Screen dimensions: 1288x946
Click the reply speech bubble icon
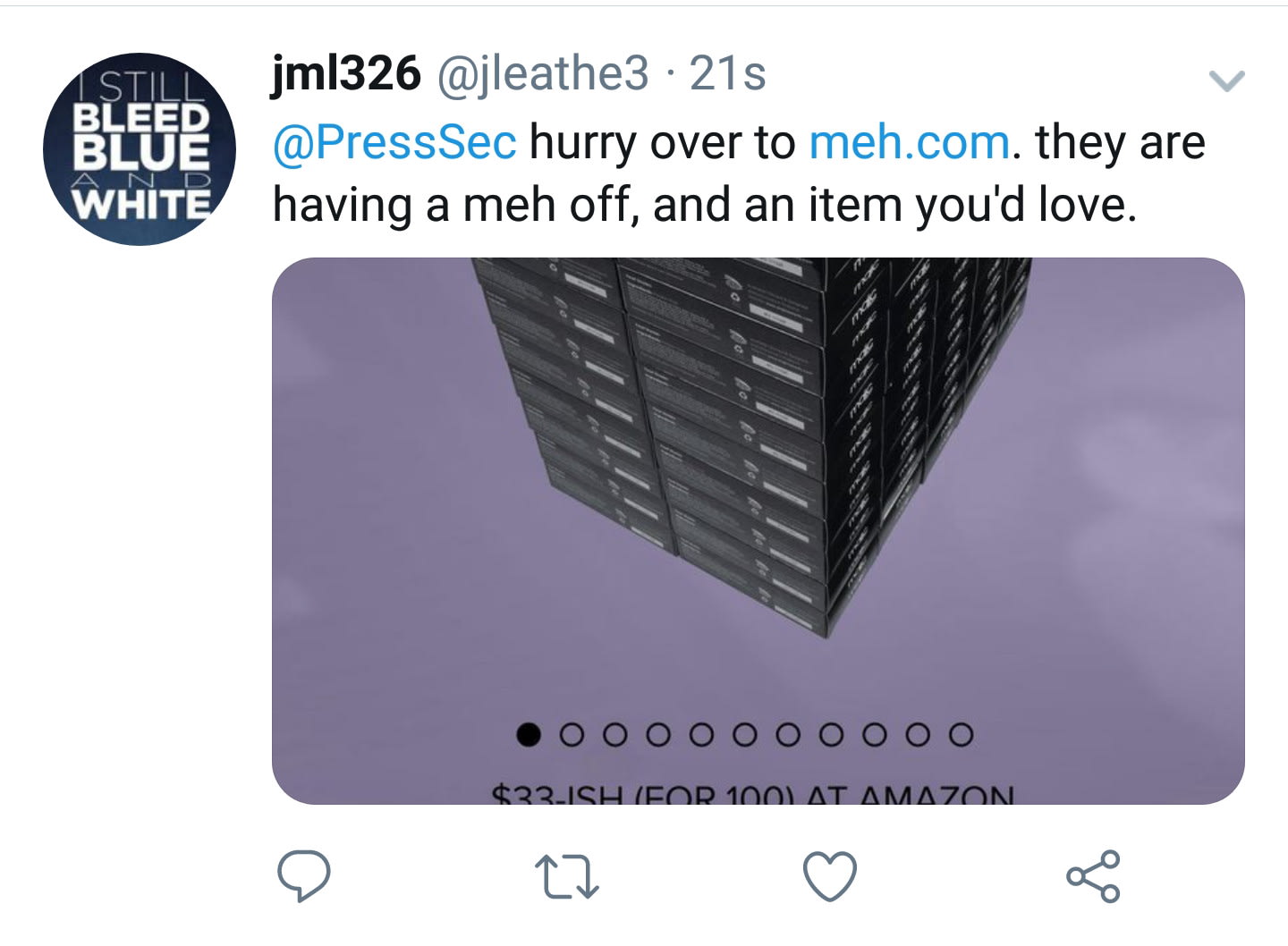(x=303, y=875)
